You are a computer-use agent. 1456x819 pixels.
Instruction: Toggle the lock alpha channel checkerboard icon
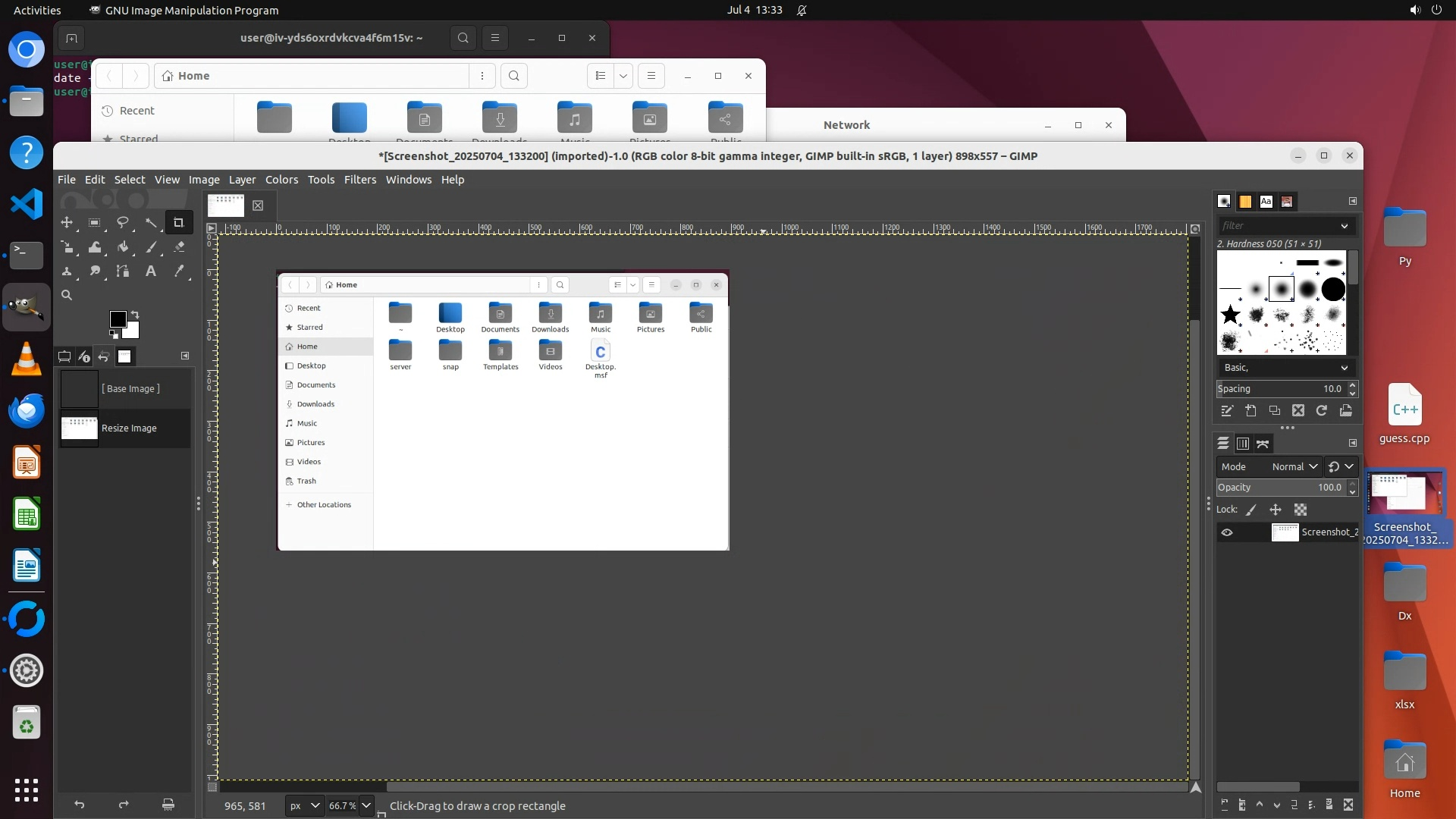click(1301, 510)
